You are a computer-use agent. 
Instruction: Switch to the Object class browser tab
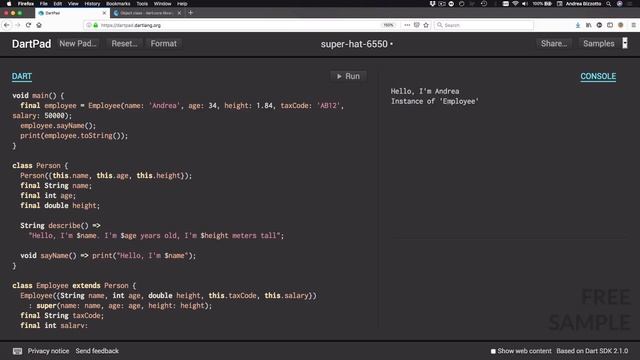coord(147,13)
